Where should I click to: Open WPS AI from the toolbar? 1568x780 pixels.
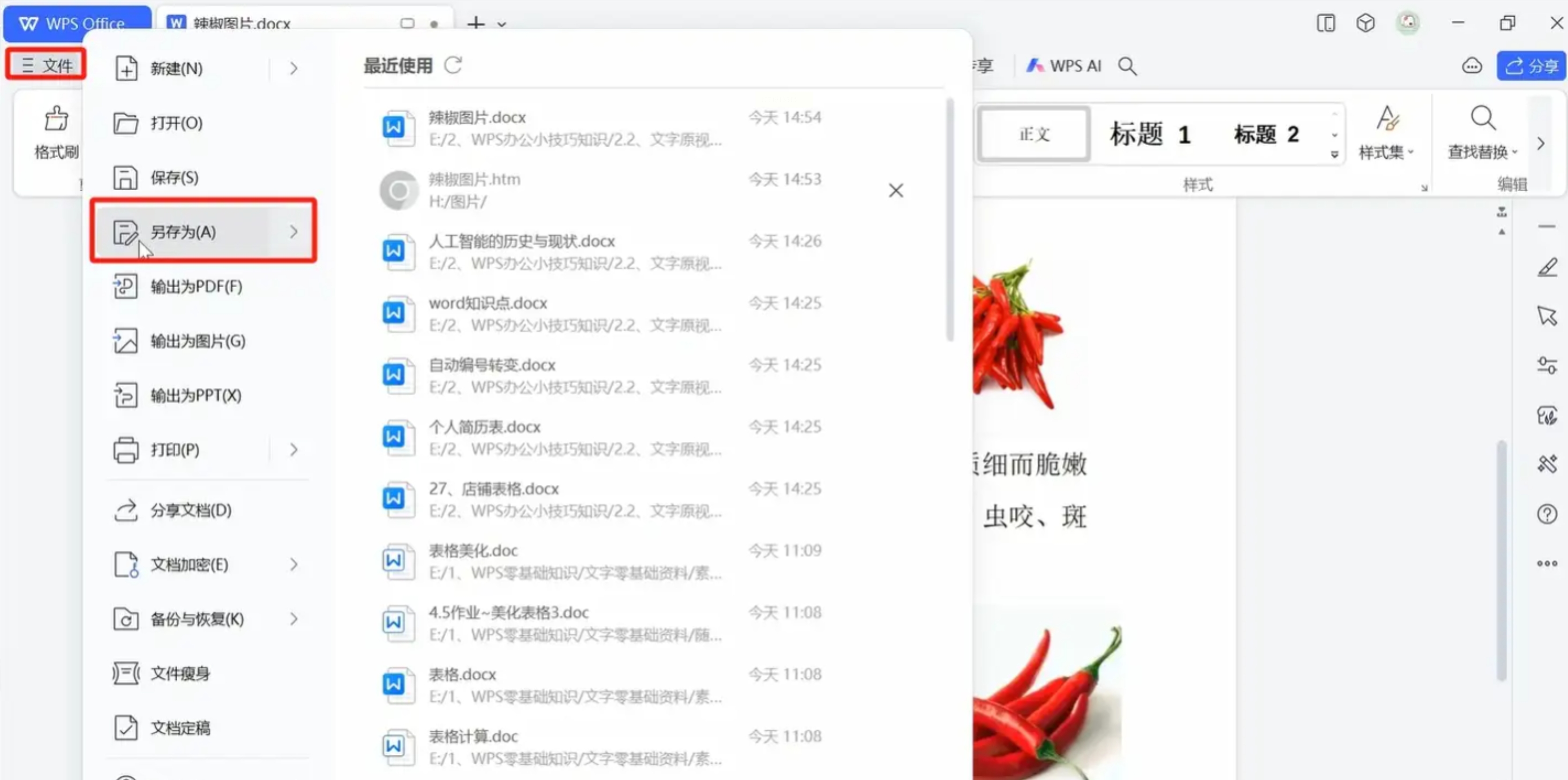point(1064,66)
